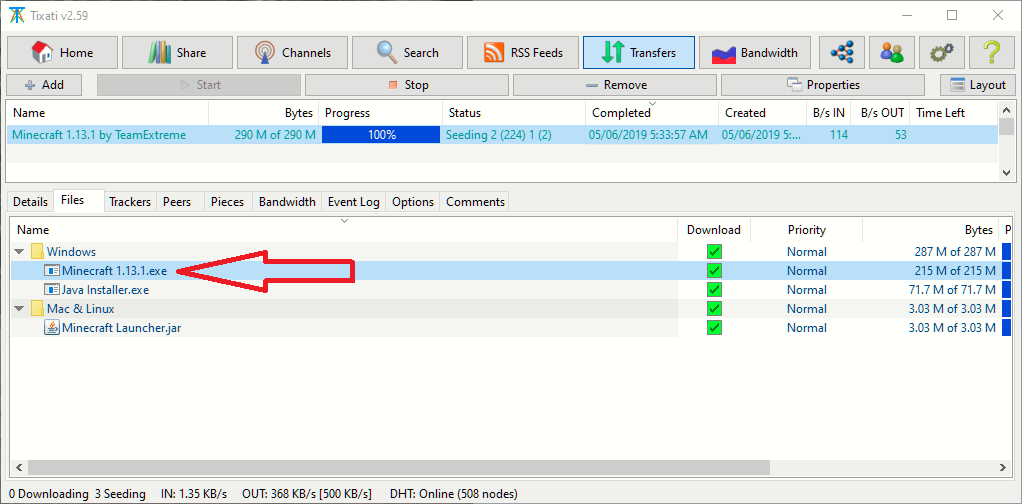1022x504 pixels.
Task: Select Minecraft 1.13.1 by TeamExtreme transfer
Action: [x=502, y=135]
